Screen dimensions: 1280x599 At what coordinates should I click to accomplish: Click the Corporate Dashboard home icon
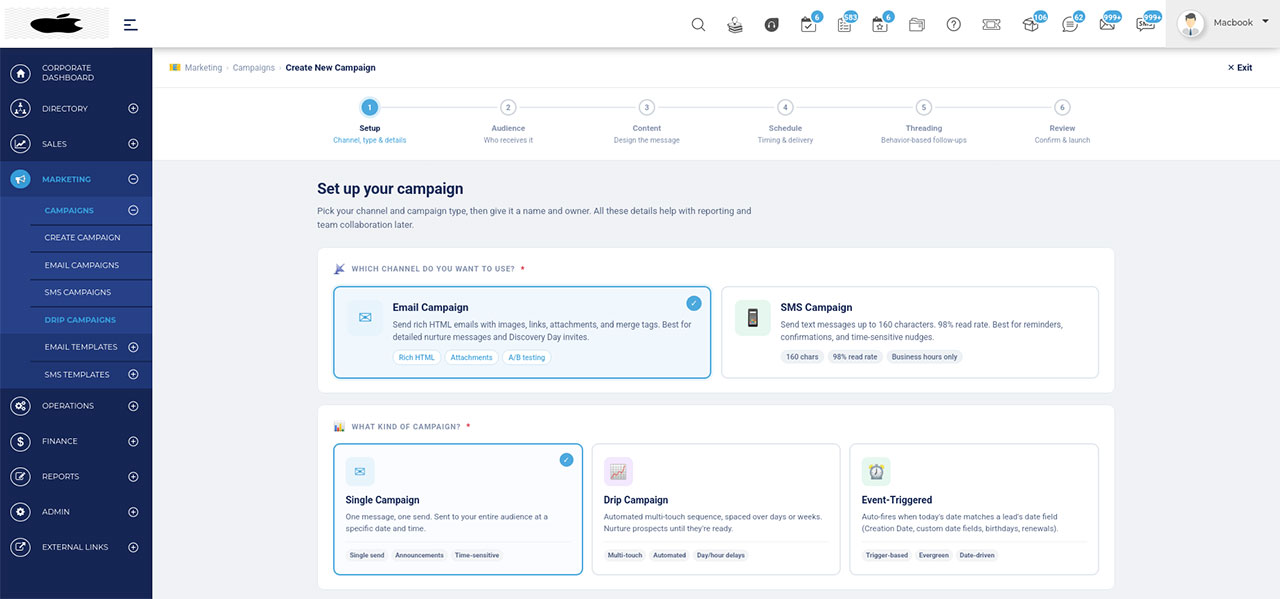21,73
